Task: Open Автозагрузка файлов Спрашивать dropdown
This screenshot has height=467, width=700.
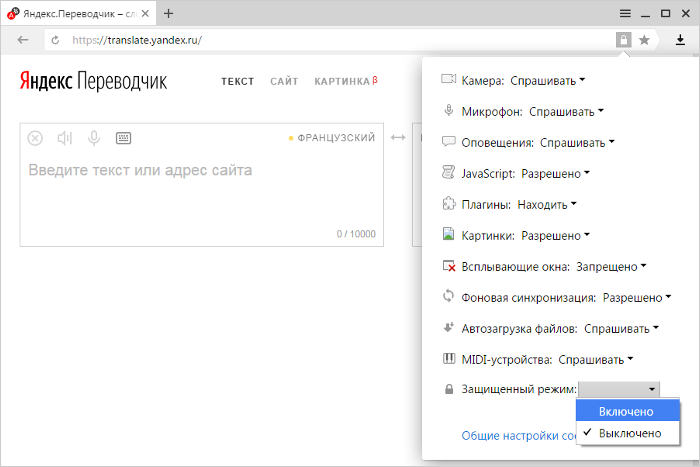Action: pos(621,329)
